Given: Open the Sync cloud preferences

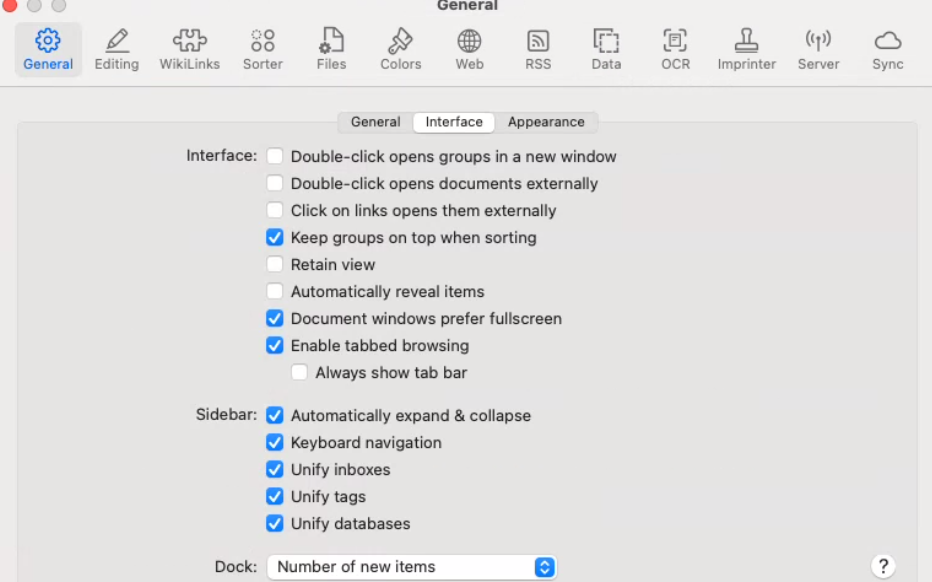Looking at the screenshot, I should 887,49.
